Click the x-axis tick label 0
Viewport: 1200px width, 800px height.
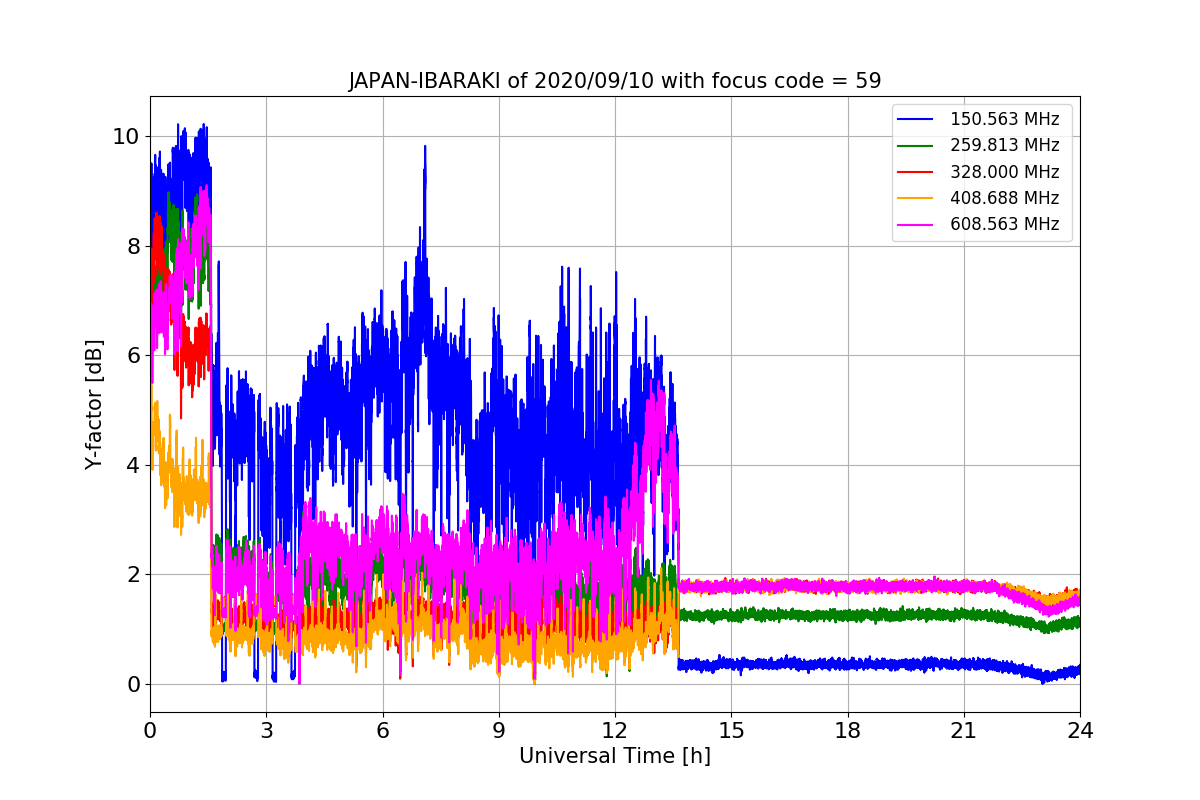tap(150, 730)
